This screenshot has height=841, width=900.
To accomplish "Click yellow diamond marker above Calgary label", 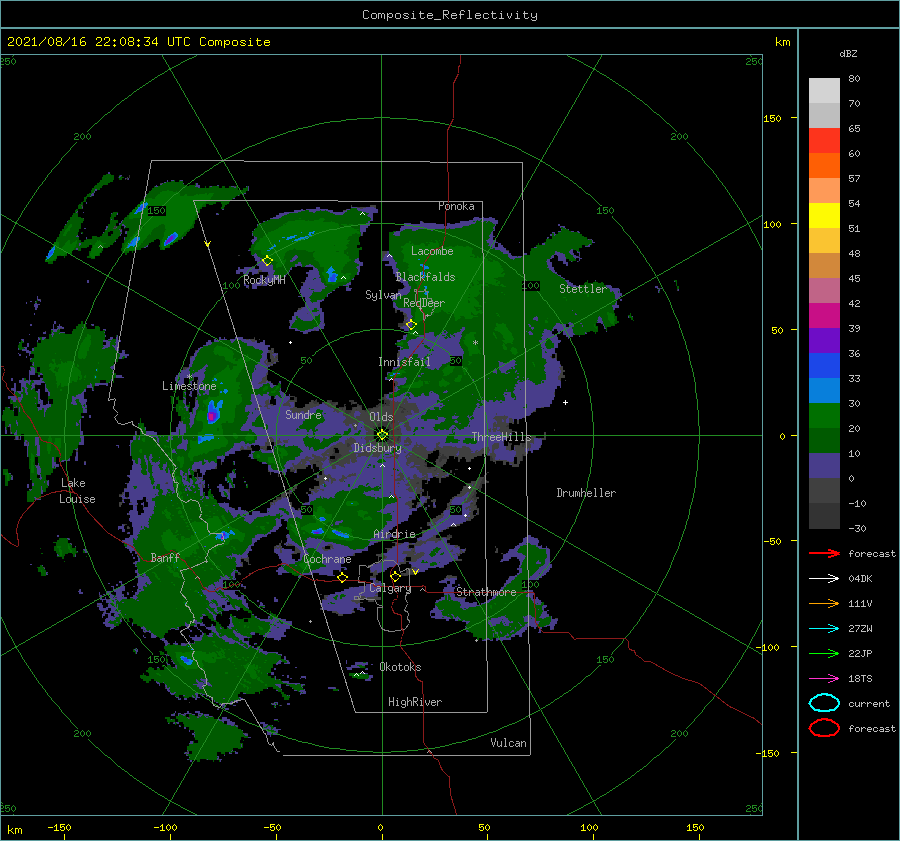I will 395,576.
